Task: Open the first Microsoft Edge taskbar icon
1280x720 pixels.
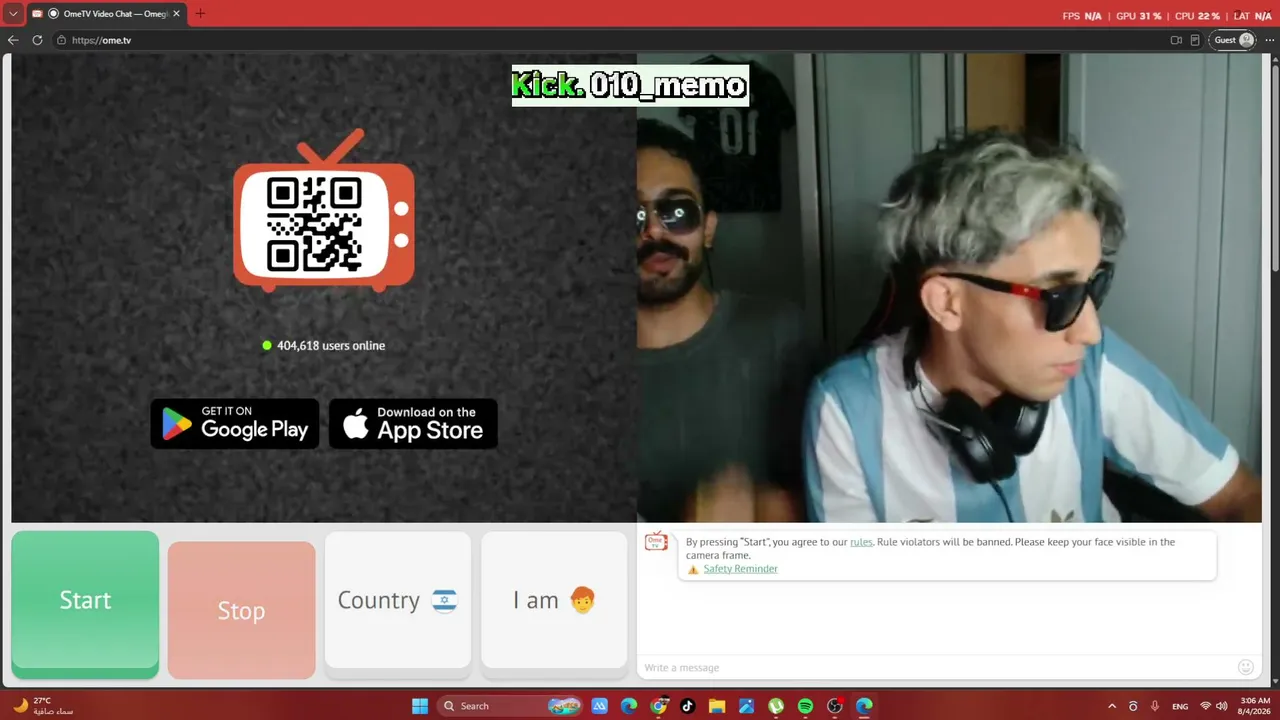Action: pyautogui.click(x=629, y=706)
